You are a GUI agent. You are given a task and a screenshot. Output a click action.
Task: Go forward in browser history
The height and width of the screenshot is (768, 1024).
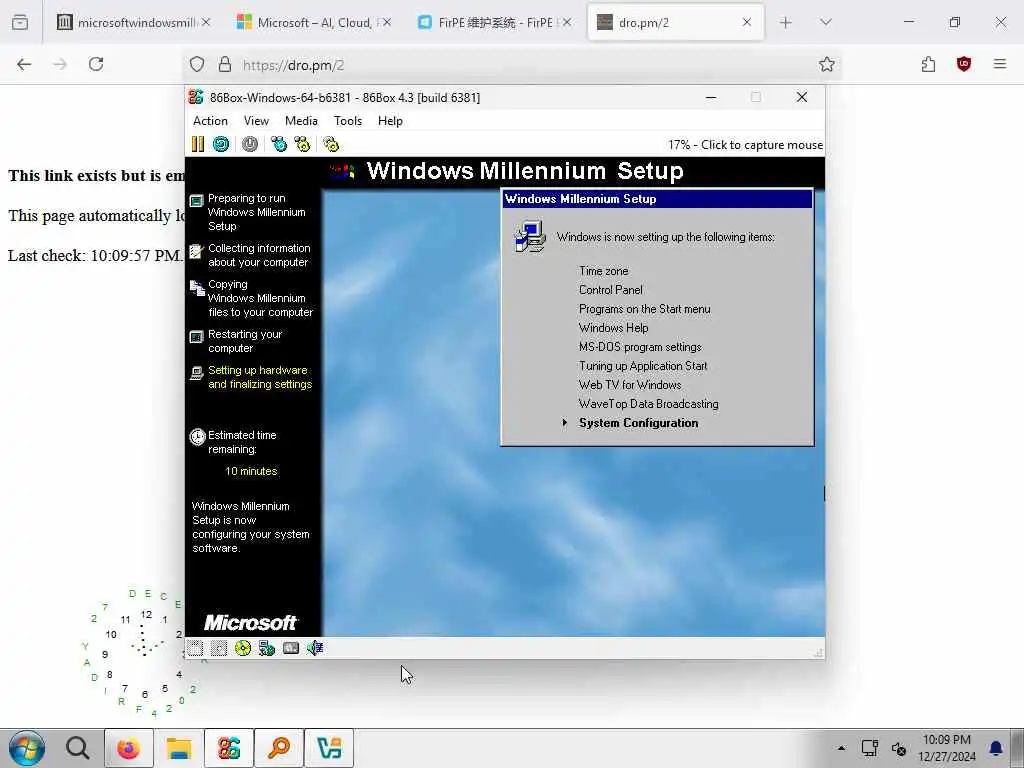[x=60, y=64]
